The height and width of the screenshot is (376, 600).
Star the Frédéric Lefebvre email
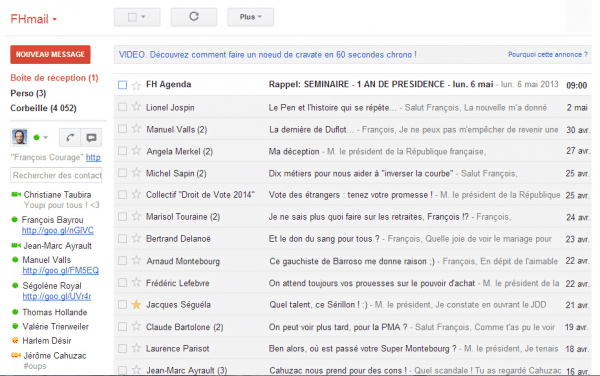(x=136, y=283)
